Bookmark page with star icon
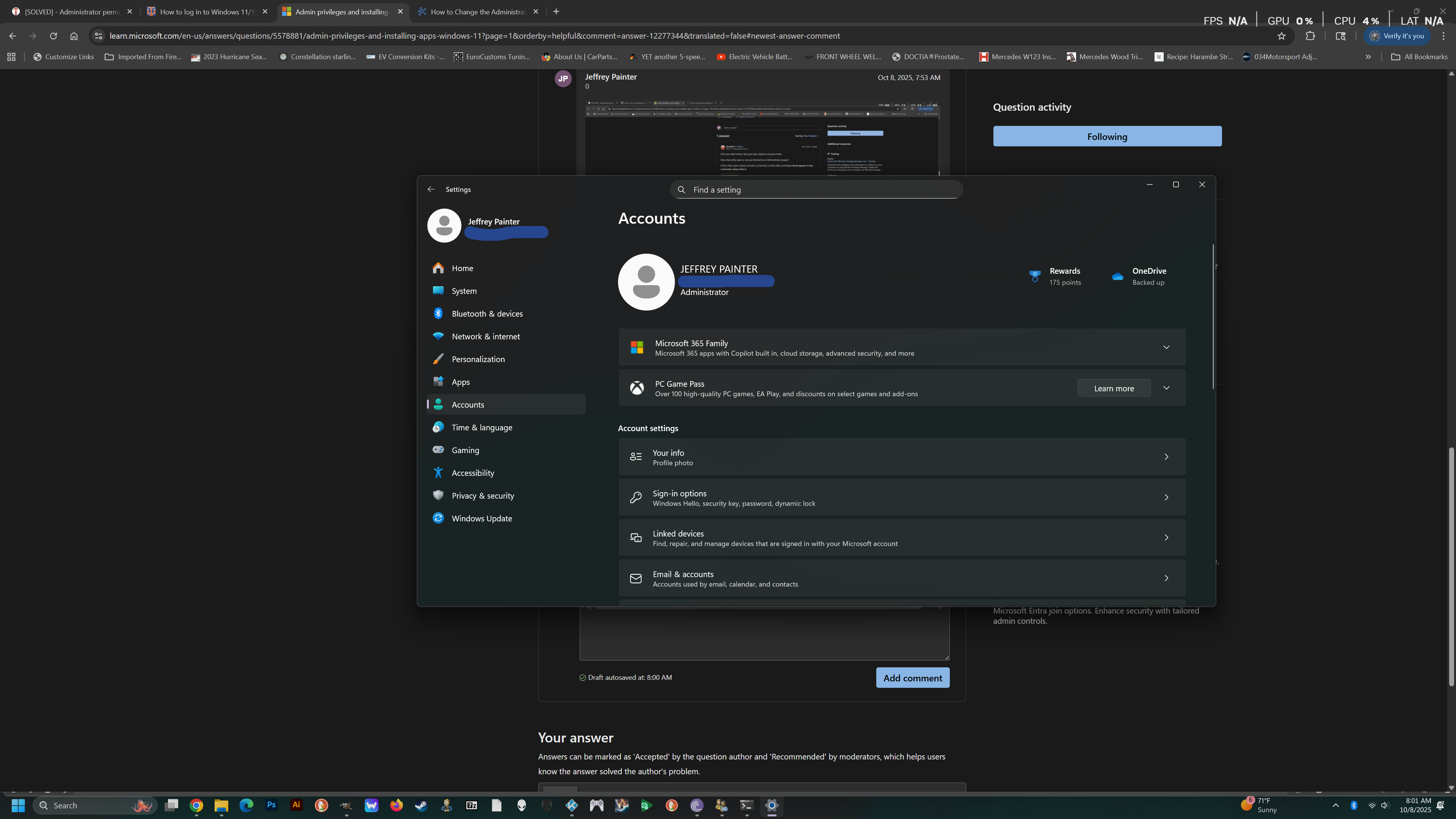 [1281, 36]
